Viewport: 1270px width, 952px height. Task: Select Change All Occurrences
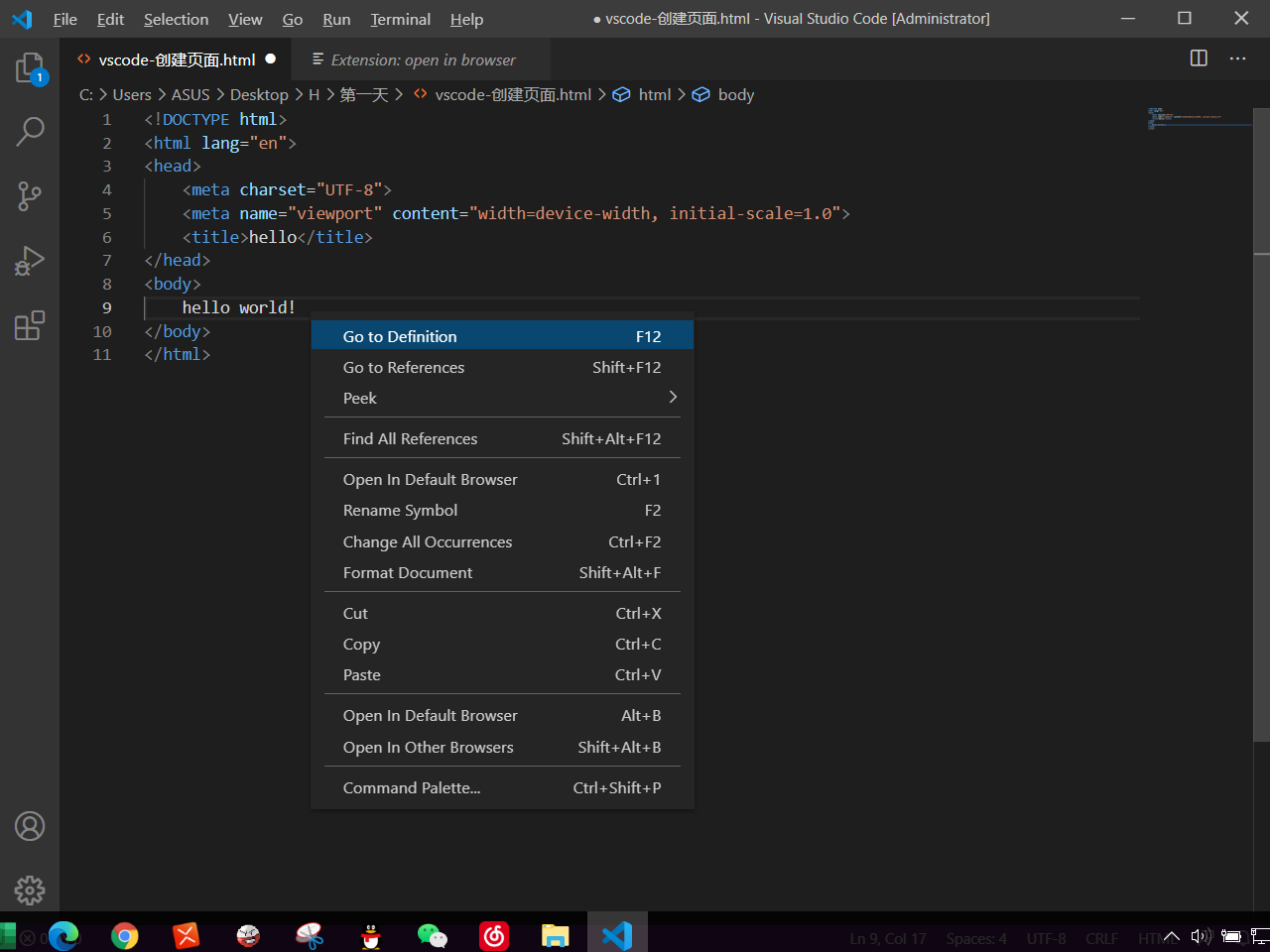502,541
